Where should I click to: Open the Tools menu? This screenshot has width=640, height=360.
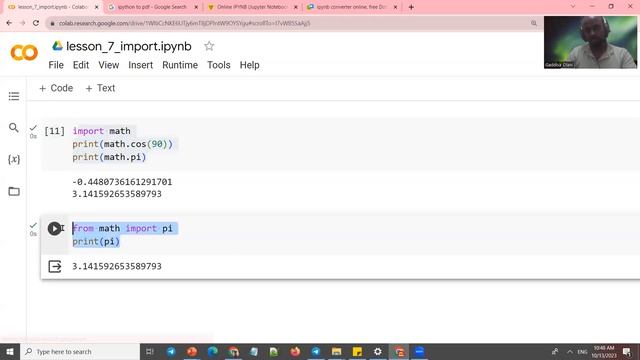pyautogui.click(x=219, y=65)
